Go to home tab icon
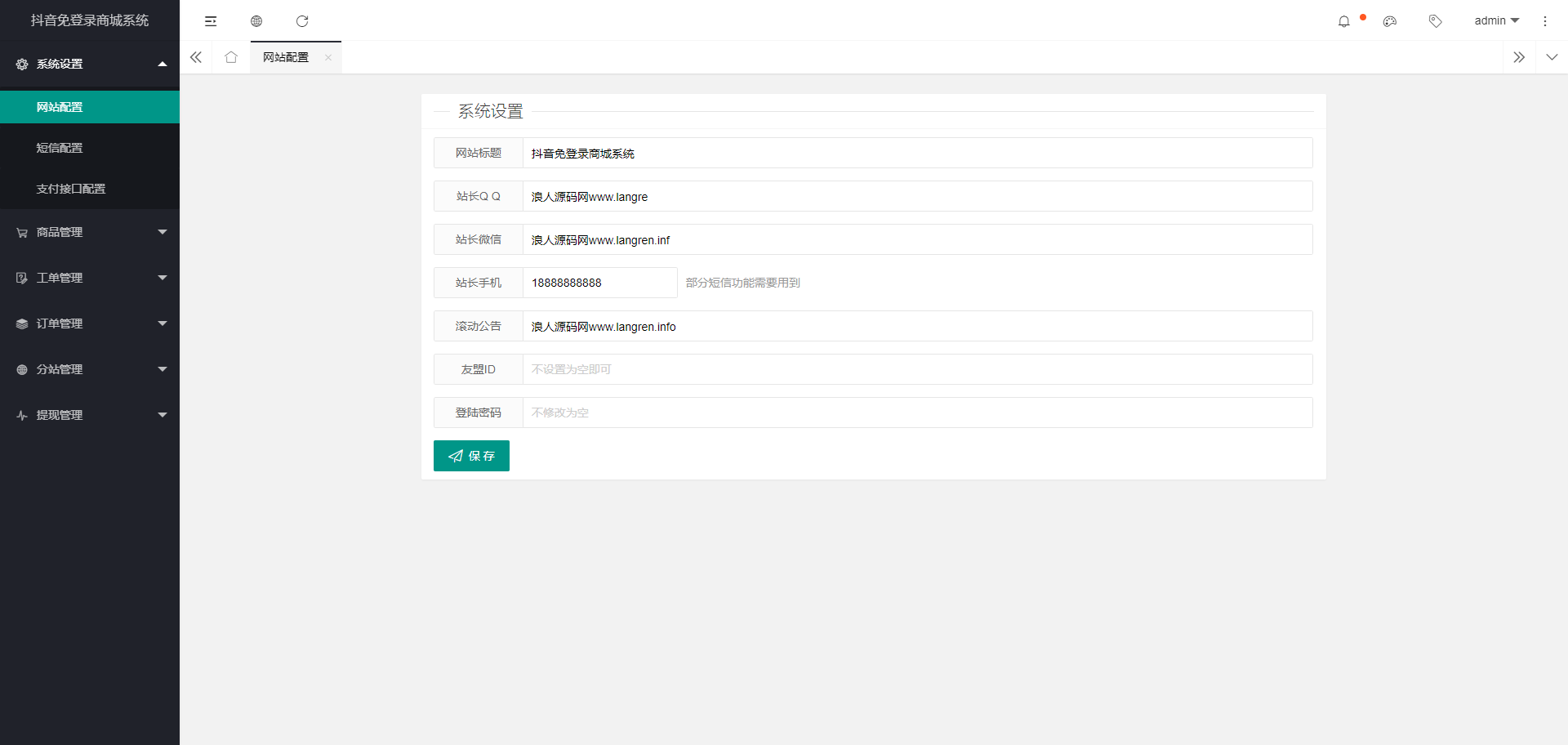Screen dimensions: 1568x745 pyautogui.click(x=231, y=57)
